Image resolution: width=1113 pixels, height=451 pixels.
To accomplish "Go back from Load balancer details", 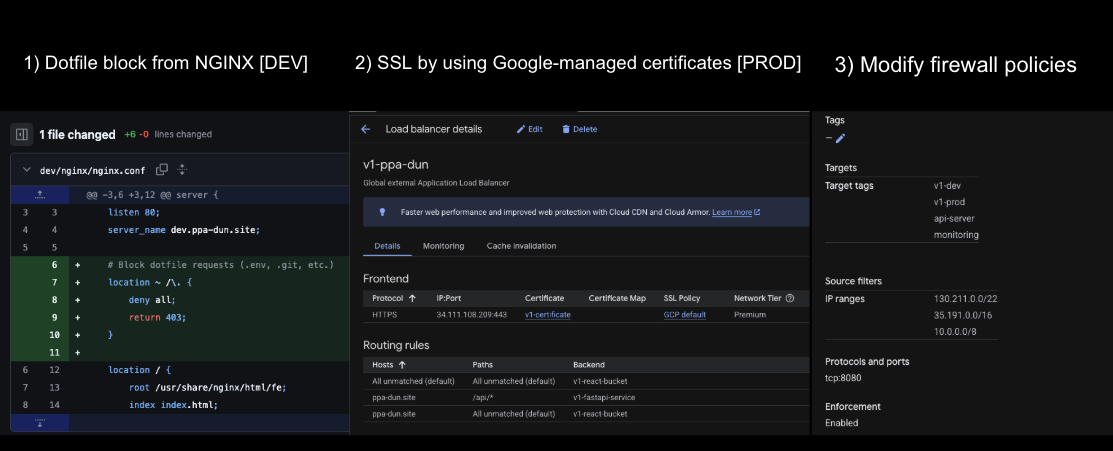I will pos(365,129).
